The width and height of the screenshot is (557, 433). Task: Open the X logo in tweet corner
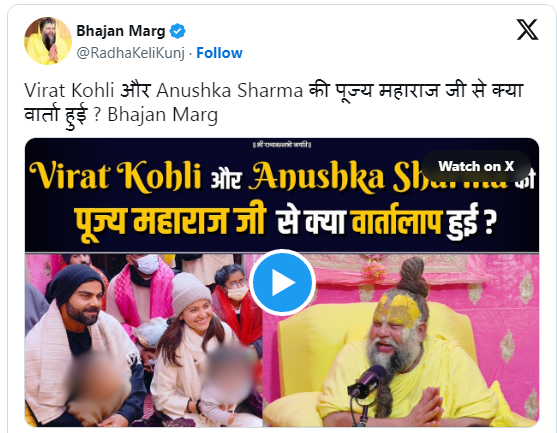point(527,30)
